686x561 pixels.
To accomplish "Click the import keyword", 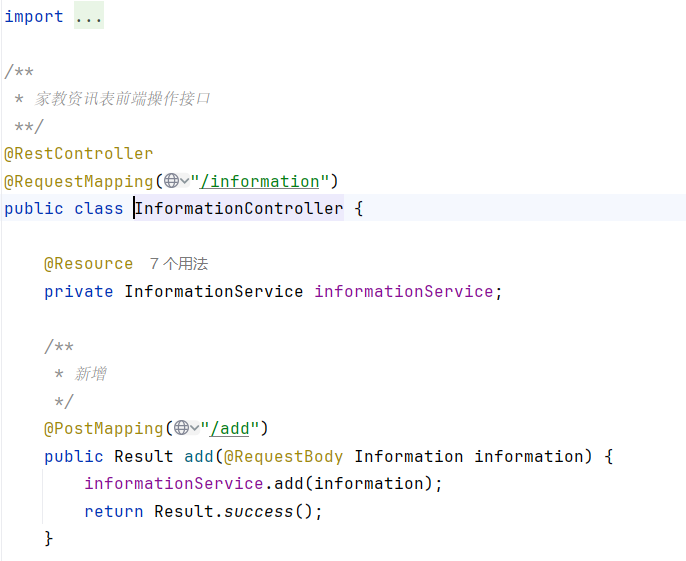I will point(34,16).
